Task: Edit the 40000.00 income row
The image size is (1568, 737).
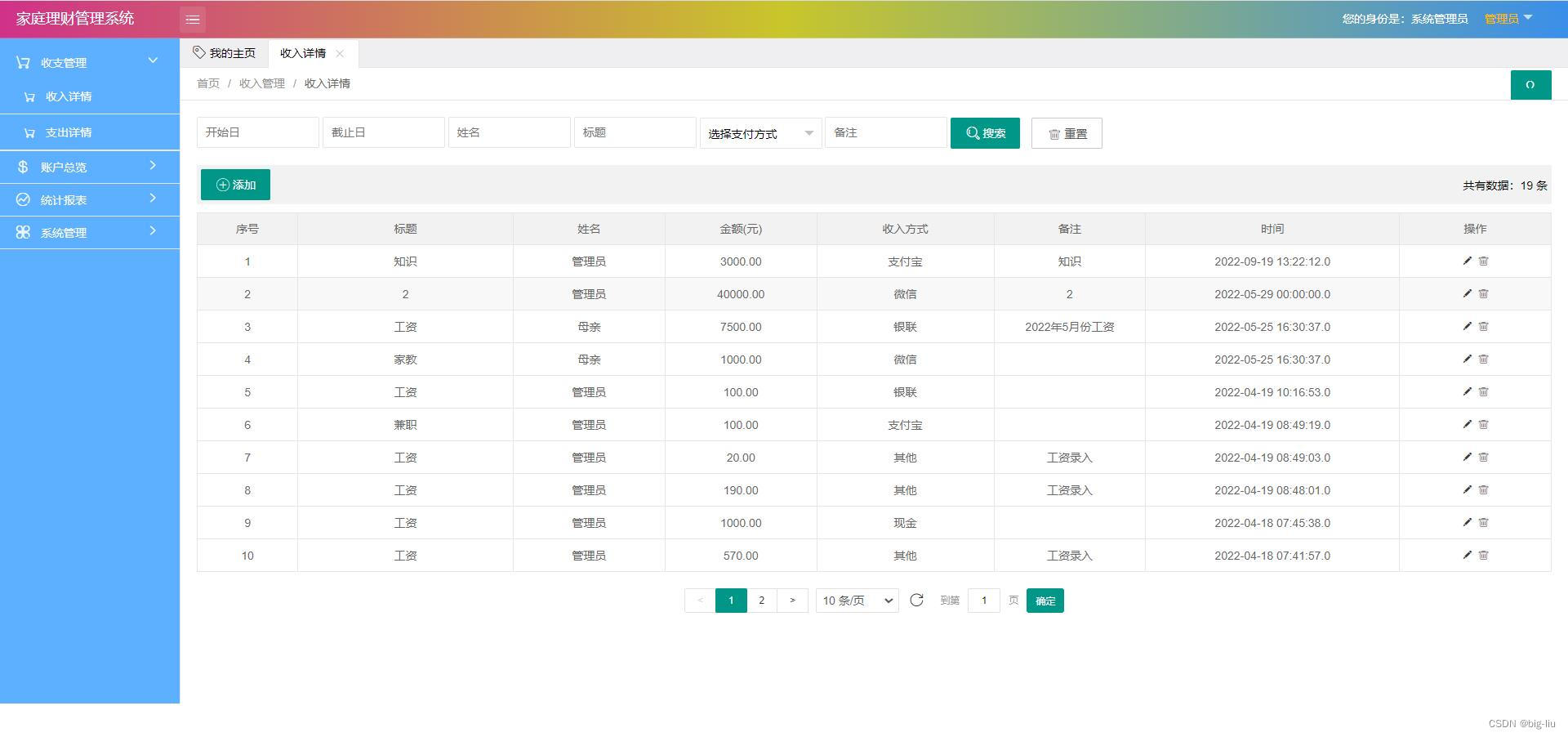Action: (x=1467, y=293)
